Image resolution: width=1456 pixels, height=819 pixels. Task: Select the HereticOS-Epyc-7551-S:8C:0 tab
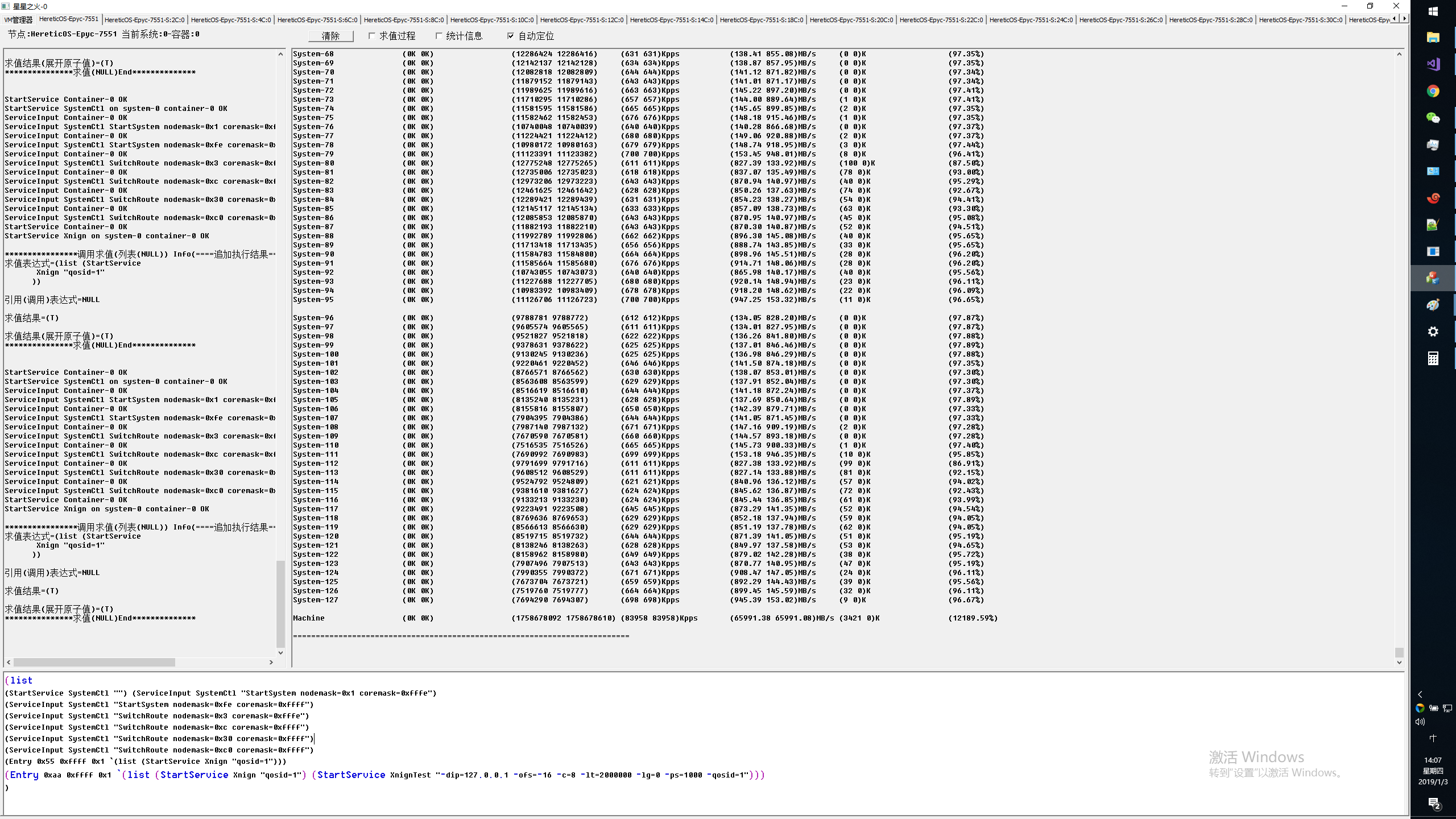coord(404,20)
